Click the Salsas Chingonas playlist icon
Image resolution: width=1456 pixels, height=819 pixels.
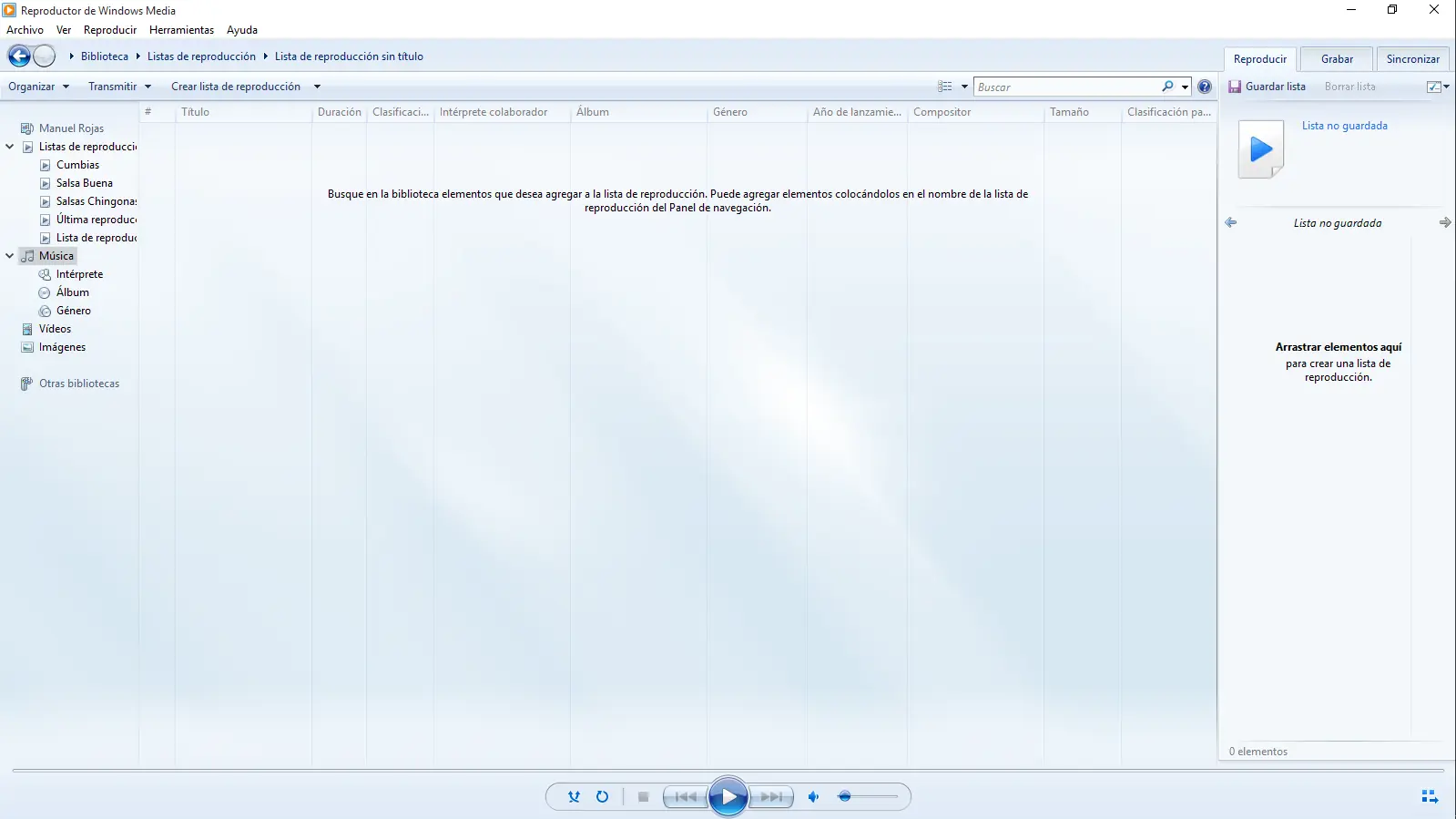coord(45,201)
